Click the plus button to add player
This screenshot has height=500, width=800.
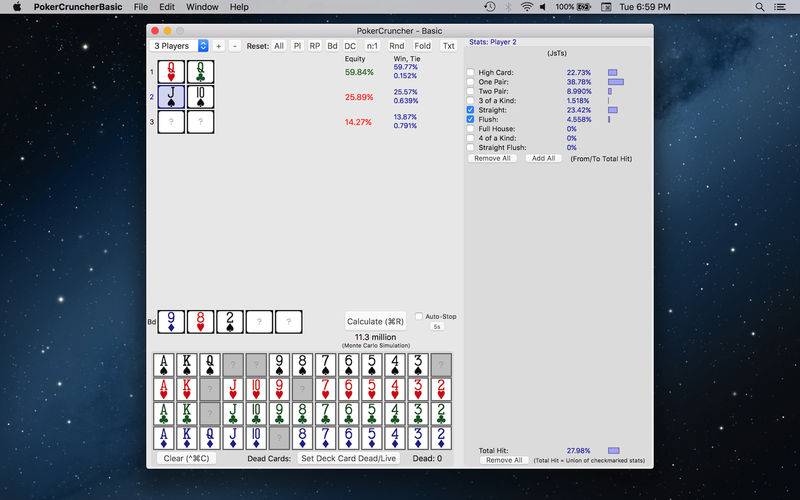[x=219, y=46]
